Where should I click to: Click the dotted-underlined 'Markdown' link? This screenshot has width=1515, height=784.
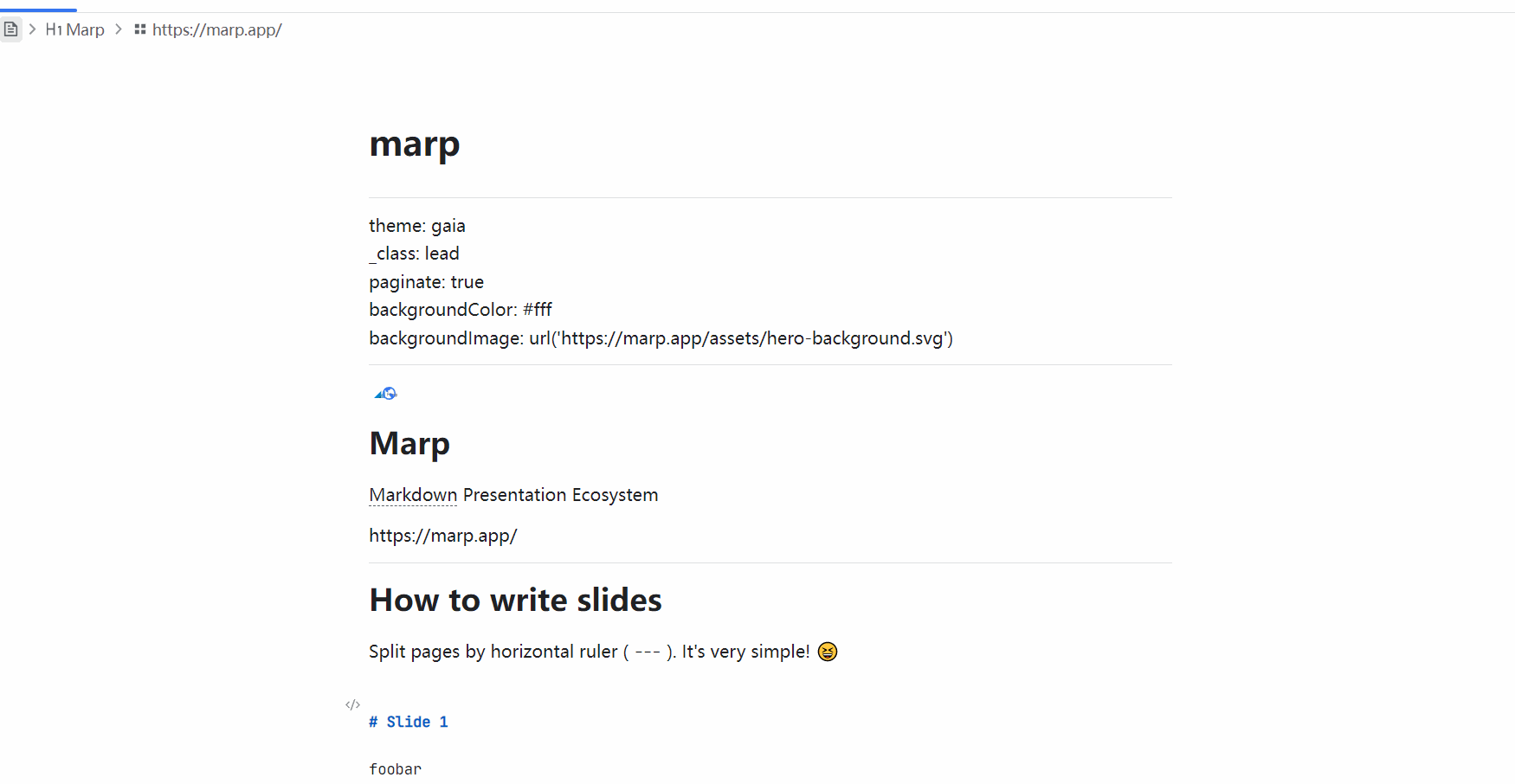[x=413, y=495]
